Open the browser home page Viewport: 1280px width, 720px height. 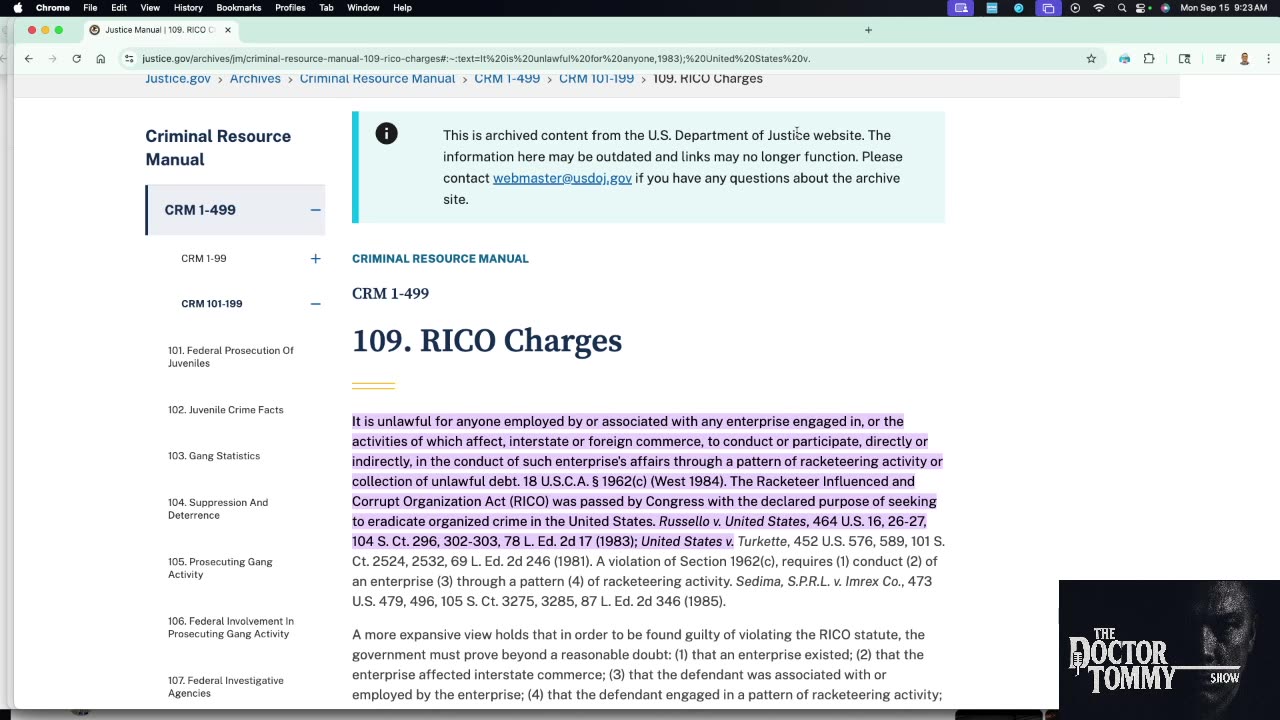100,59
